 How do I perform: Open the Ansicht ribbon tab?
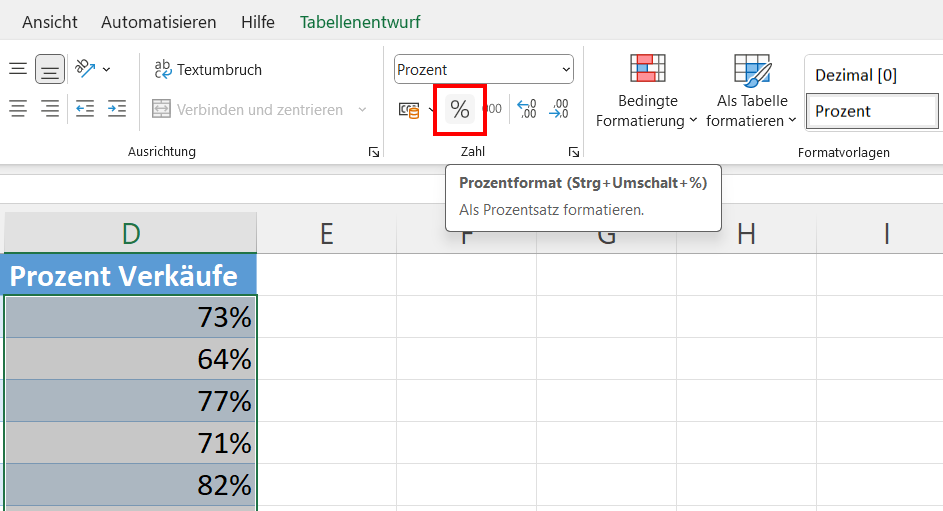click(50, 22)
